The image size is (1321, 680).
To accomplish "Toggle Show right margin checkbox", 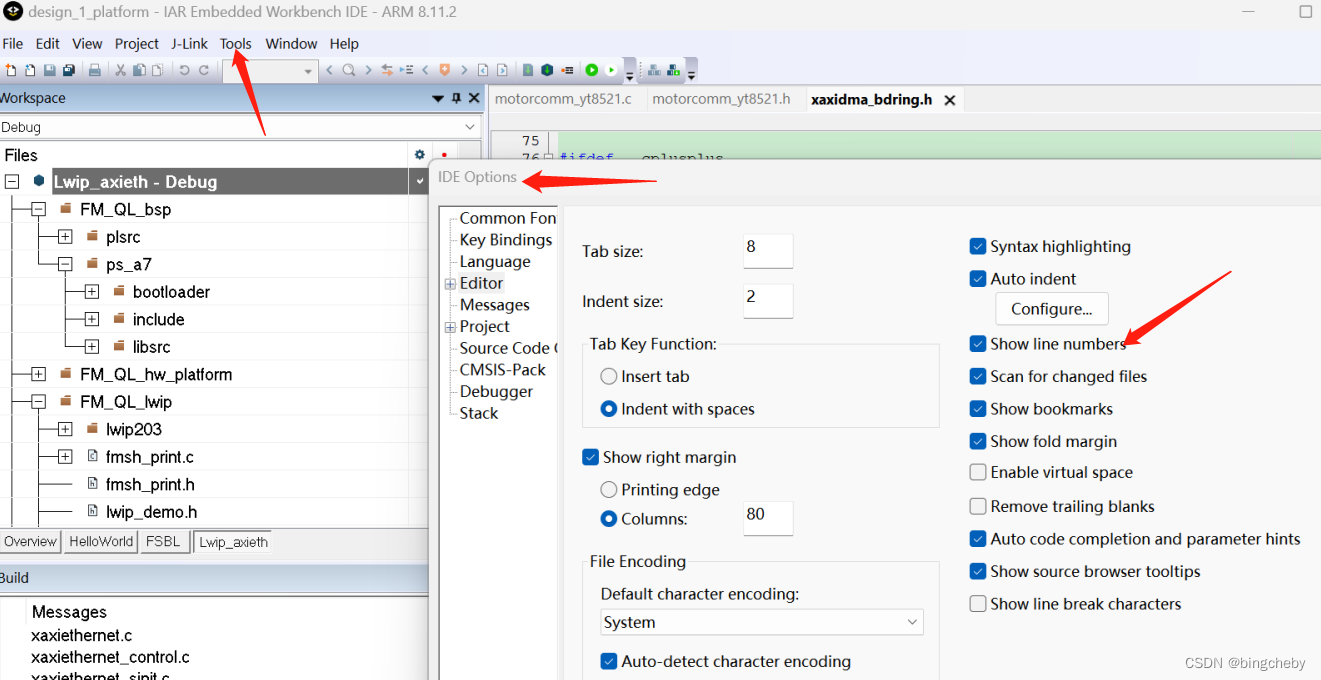I will tap(590, 457).
